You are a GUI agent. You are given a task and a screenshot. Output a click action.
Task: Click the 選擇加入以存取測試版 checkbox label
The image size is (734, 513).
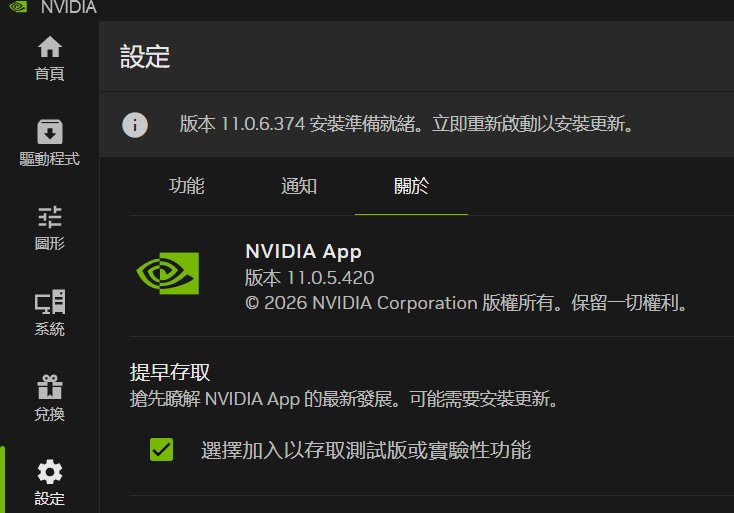pyautogui.click(x=366, y=450)
